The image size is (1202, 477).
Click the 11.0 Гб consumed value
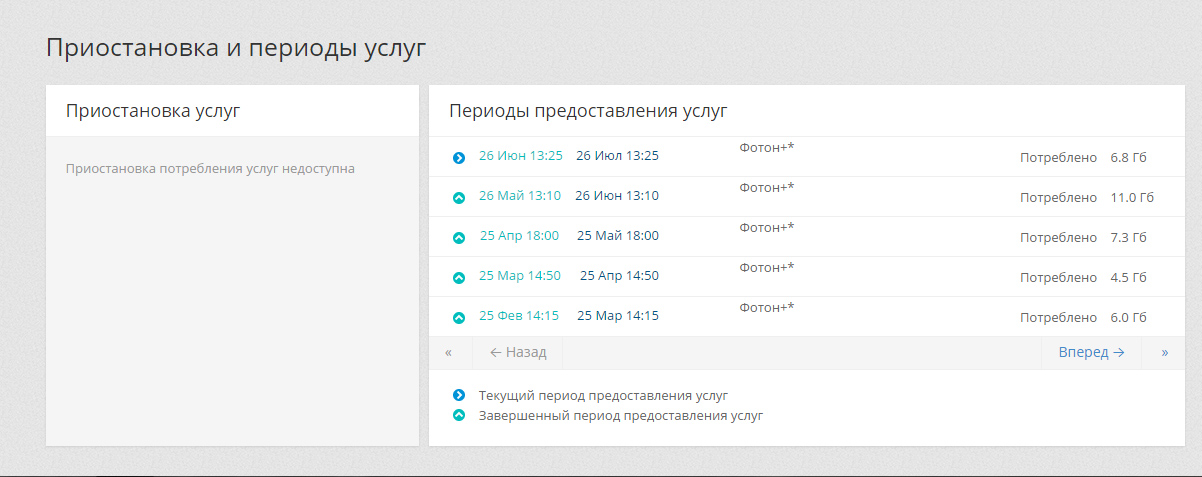tap(1132, 198)
